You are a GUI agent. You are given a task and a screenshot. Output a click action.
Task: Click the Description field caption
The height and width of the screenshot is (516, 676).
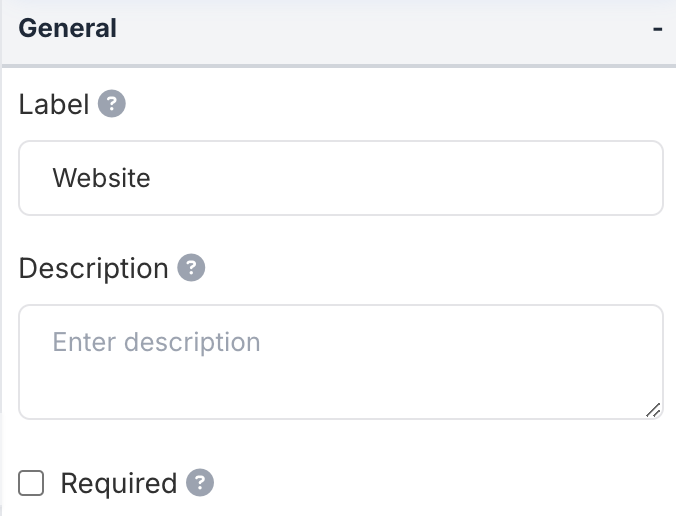[x=94, y=268]
